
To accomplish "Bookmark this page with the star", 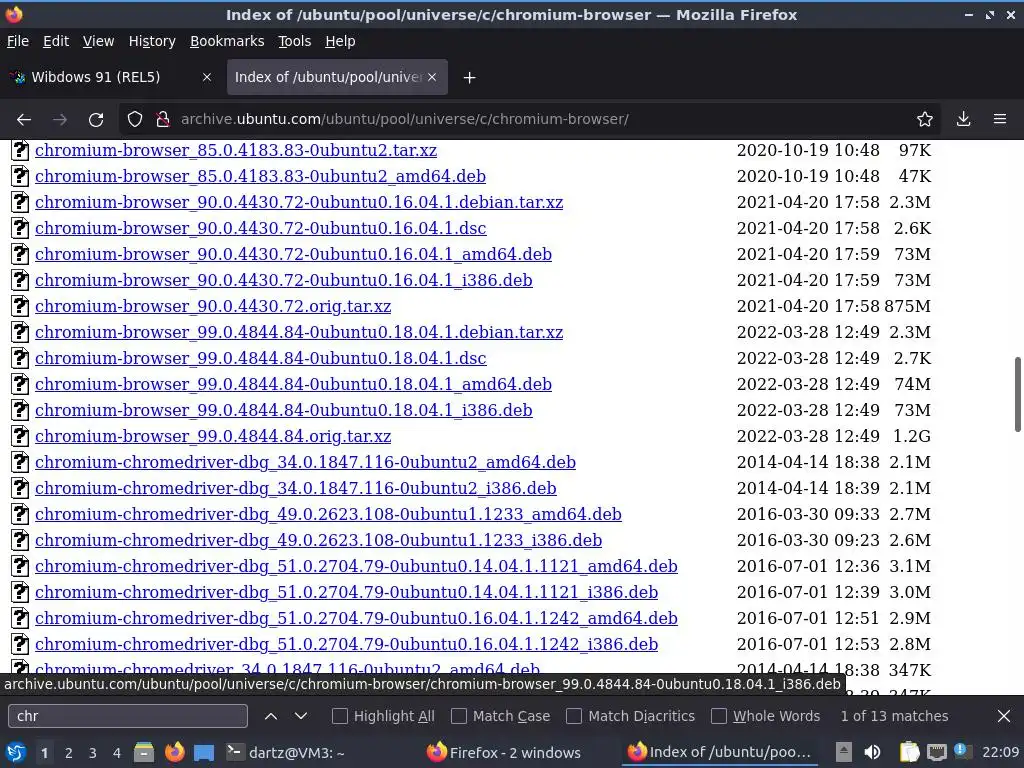I will 925,120.
